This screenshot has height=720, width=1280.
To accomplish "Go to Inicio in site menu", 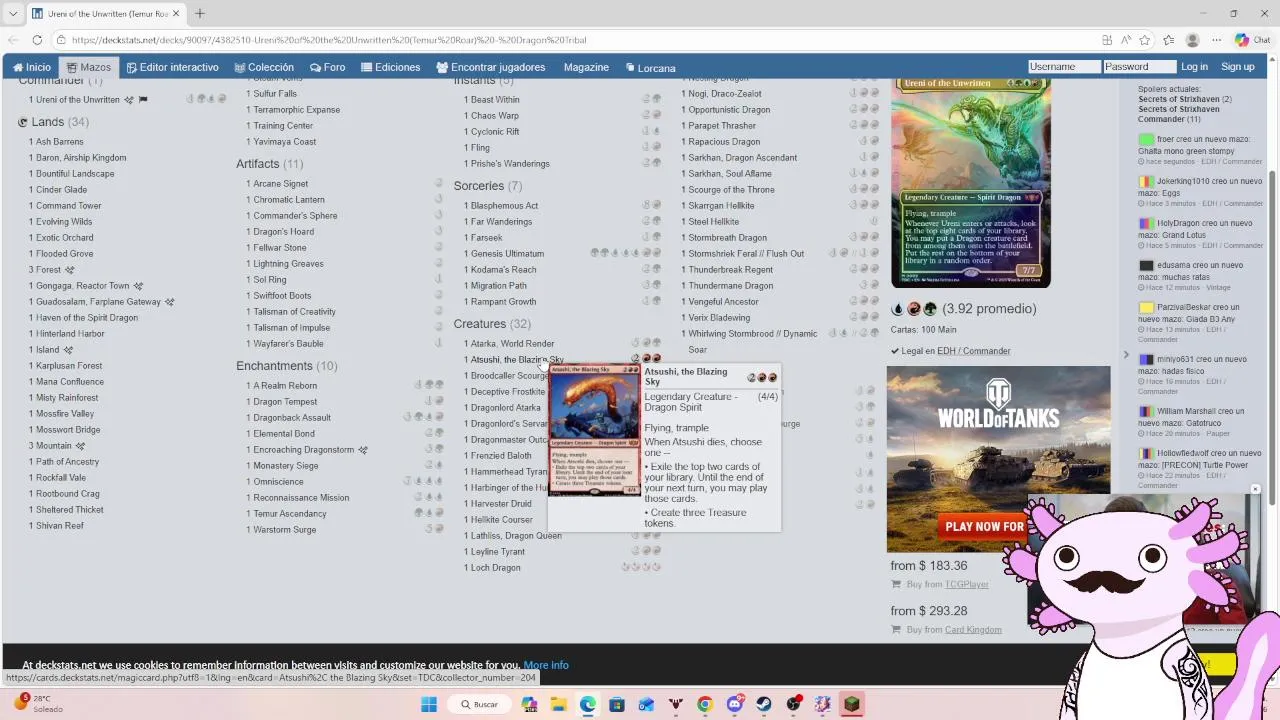I will (32, 67).
